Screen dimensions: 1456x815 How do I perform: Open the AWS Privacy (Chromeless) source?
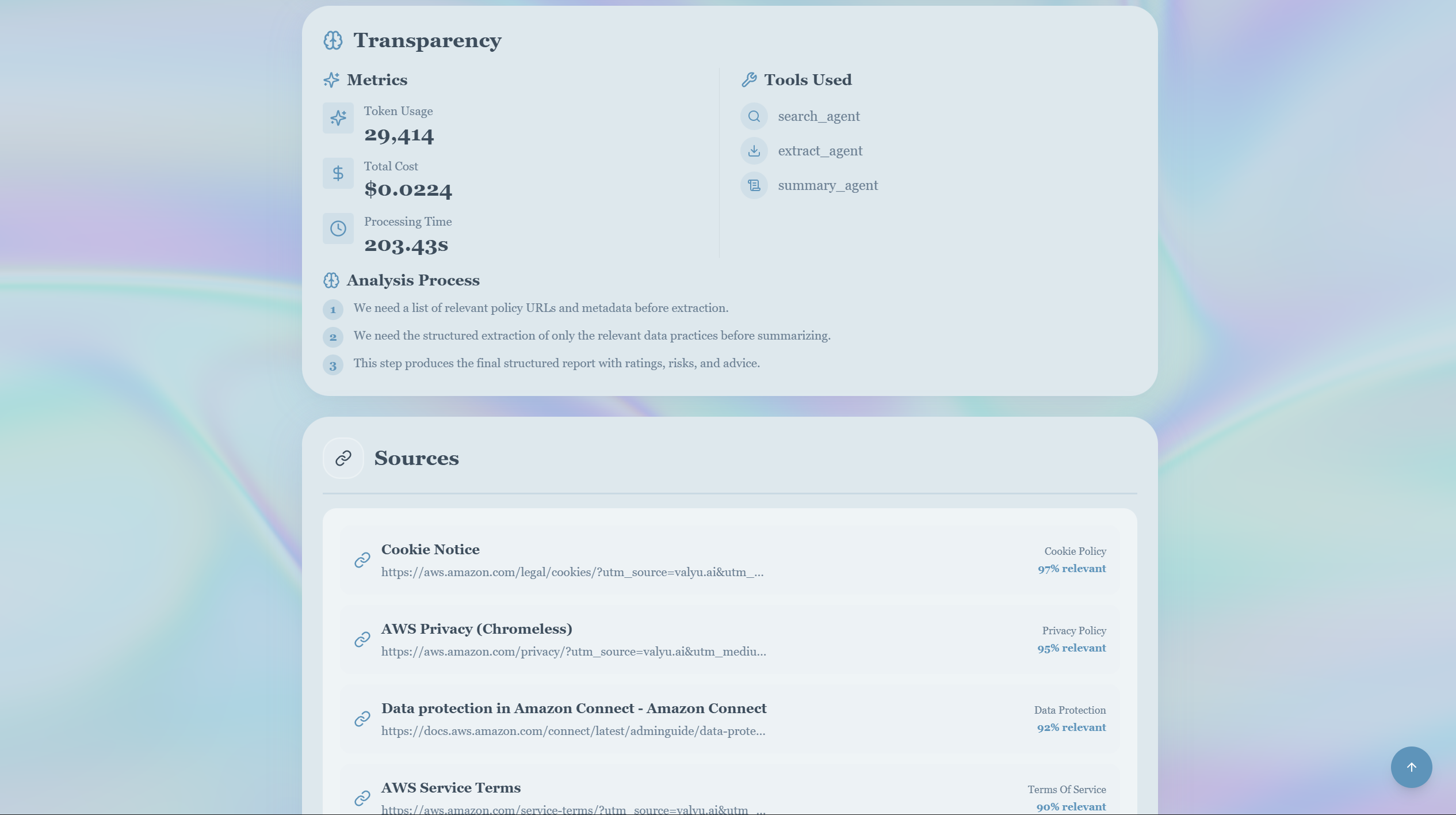click(x=476, y=629)
